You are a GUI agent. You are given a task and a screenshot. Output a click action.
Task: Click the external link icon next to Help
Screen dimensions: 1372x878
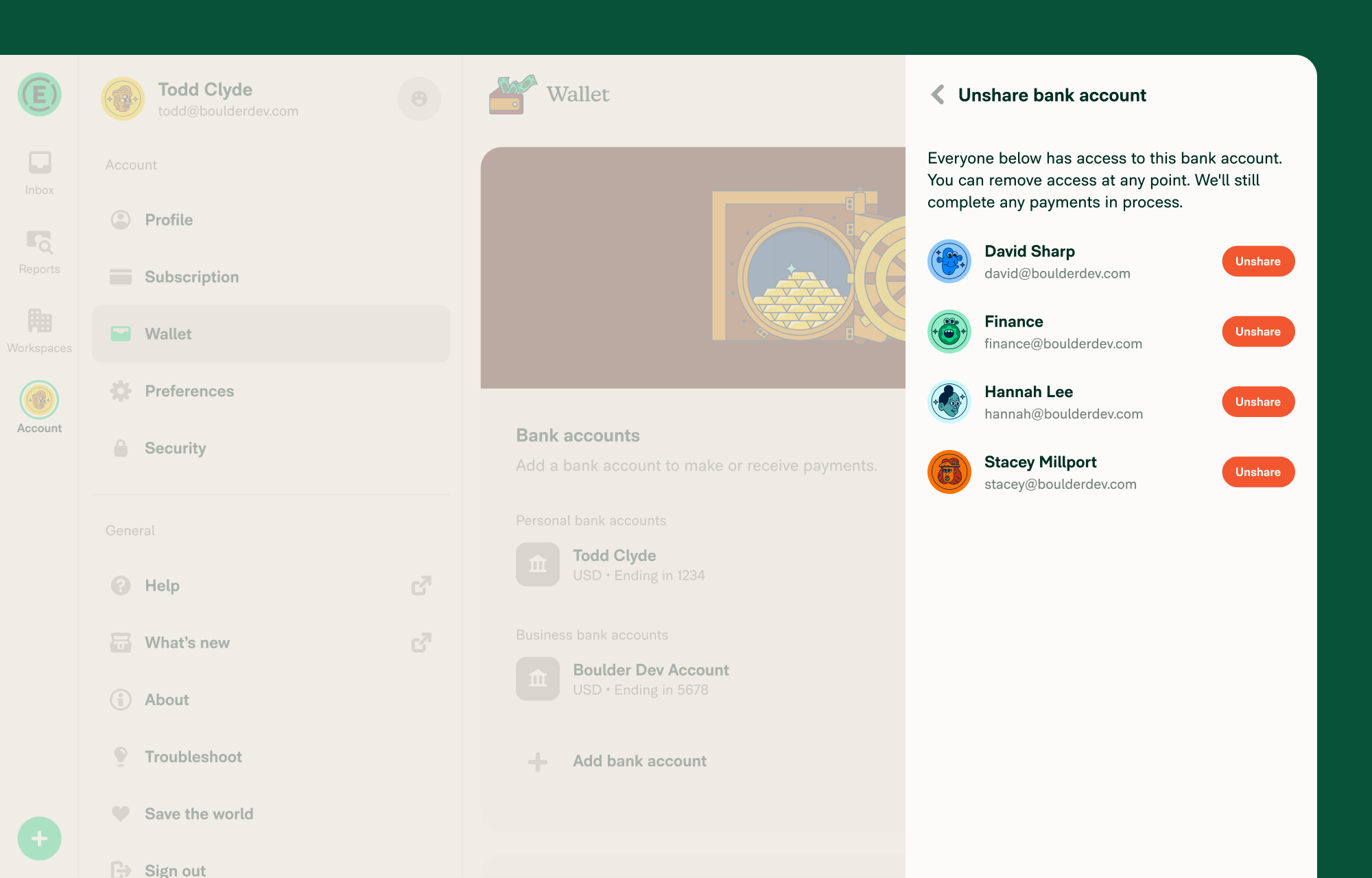click(422, 585)
